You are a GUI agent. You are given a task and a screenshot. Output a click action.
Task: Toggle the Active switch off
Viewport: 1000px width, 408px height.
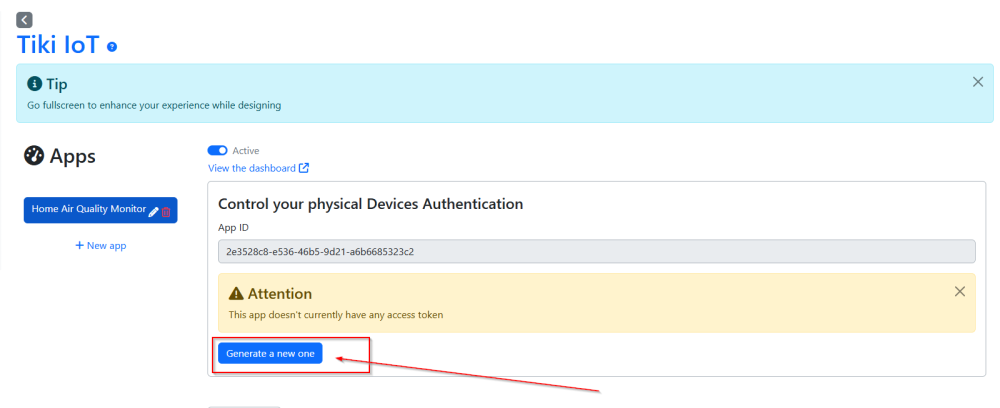[217, 150]
